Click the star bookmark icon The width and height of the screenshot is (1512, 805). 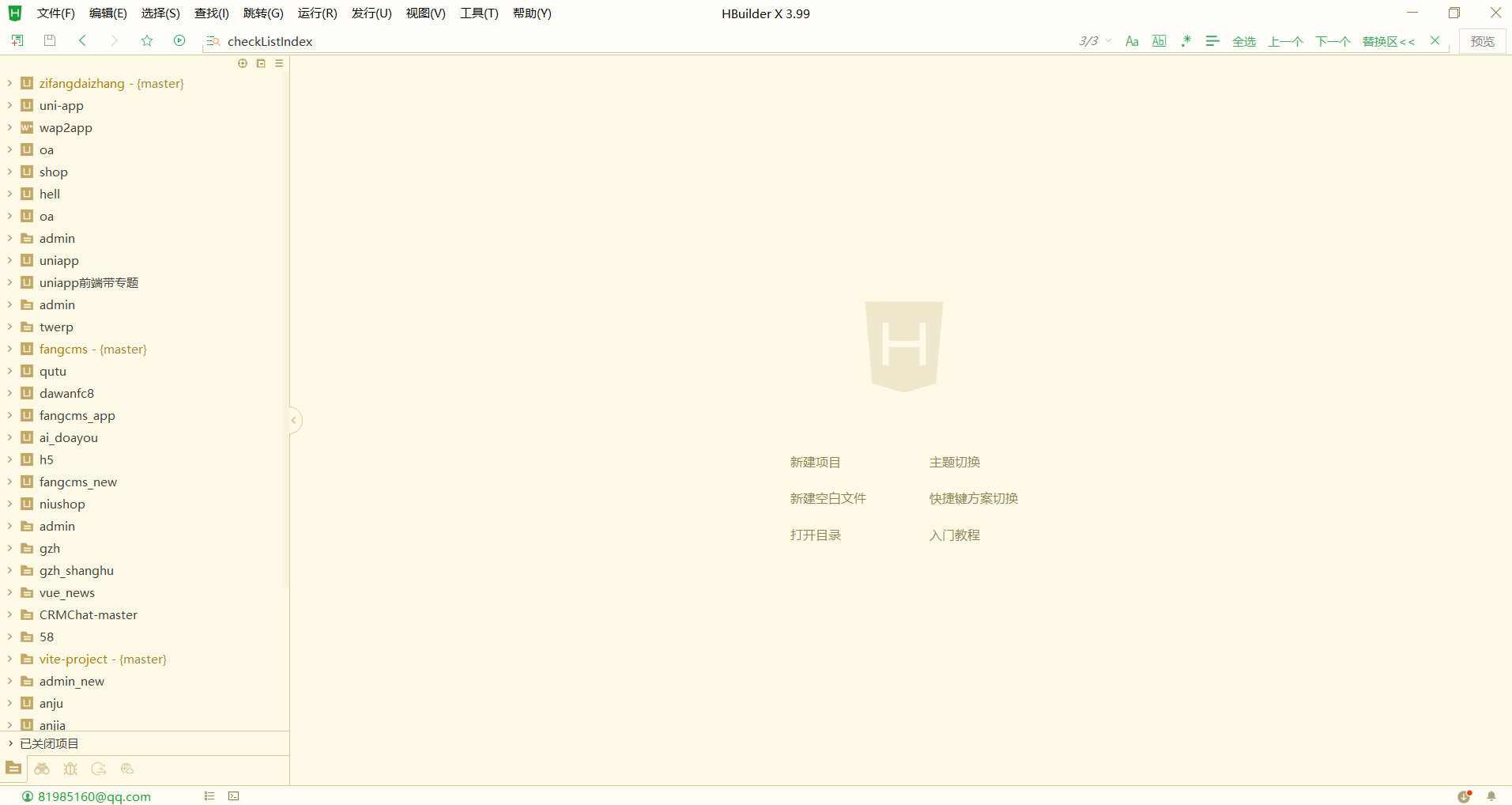coord(147,40)
